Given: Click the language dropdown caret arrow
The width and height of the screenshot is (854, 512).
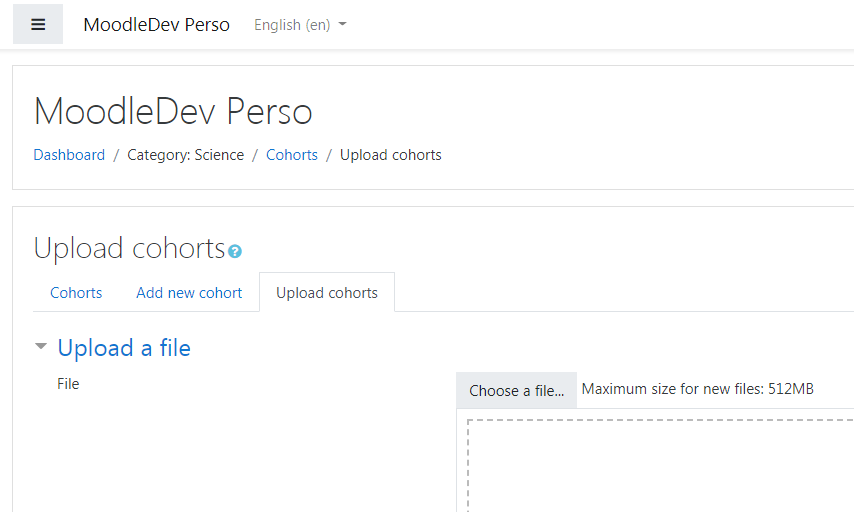Looking at the screenshot, I should (342, 24).
